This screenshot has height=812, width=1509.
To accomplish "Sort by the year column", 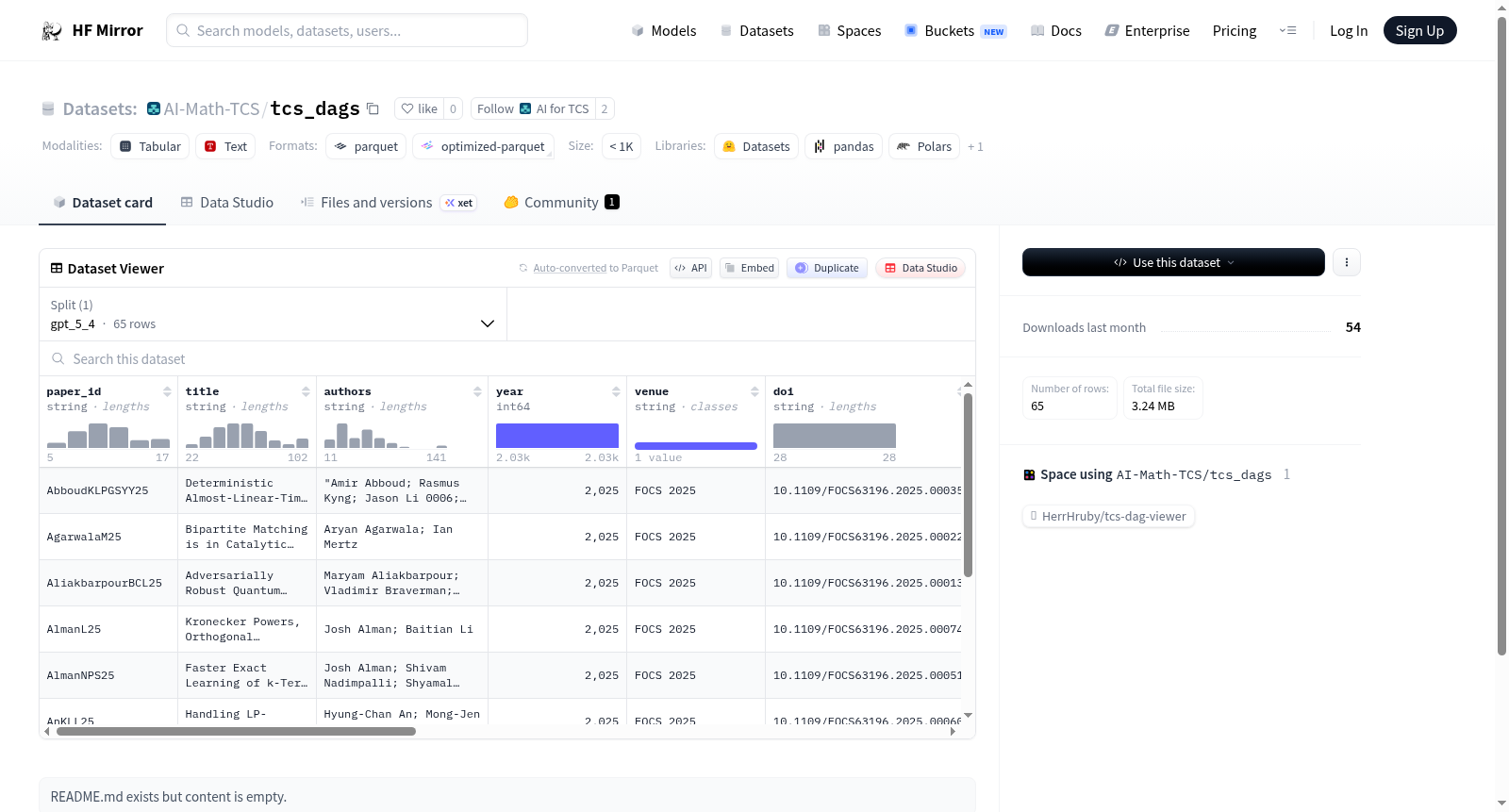I will pos(616,391).
